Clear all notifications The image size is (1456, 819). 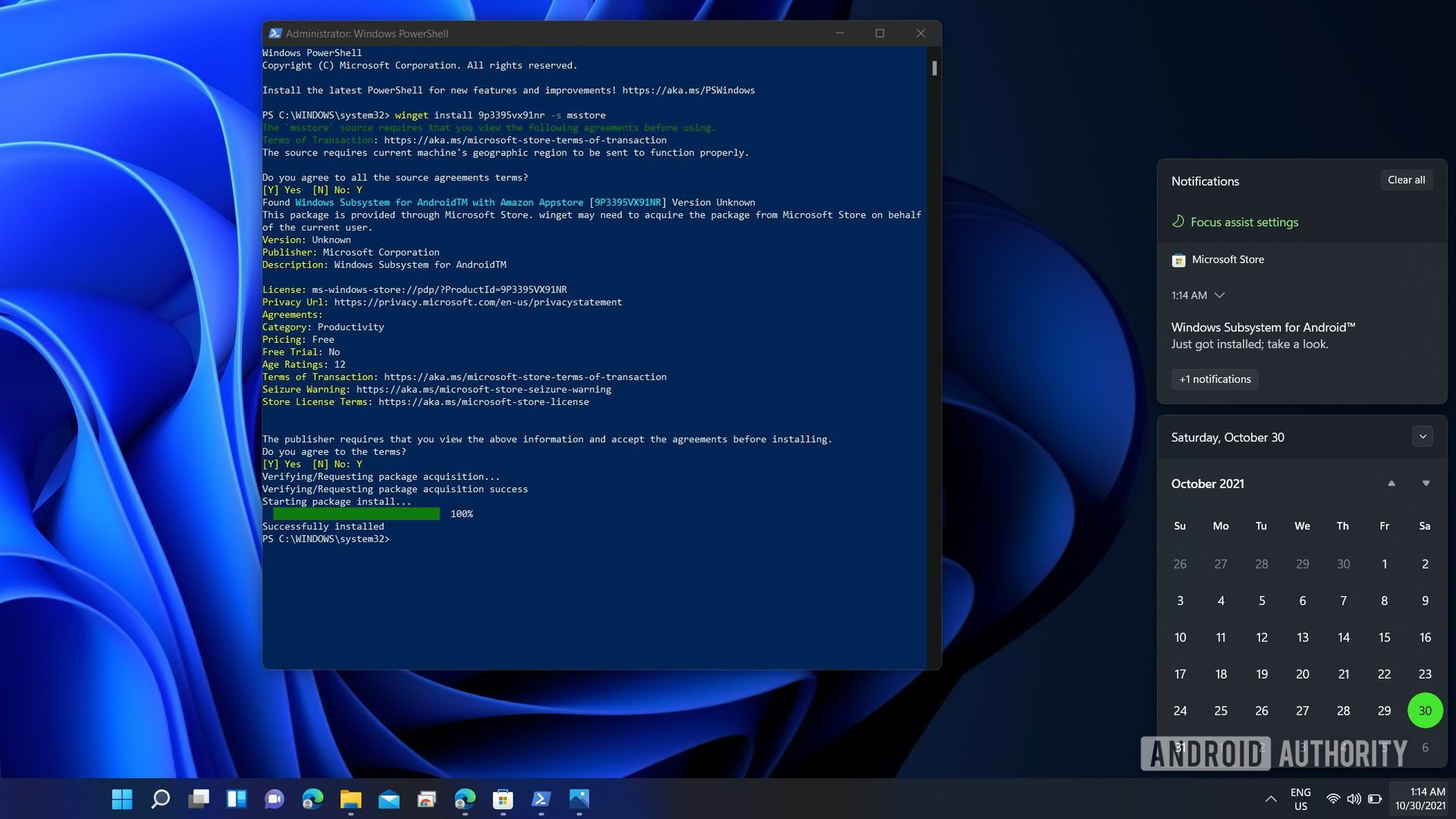pyautogui.click(x=1406, y=180)
